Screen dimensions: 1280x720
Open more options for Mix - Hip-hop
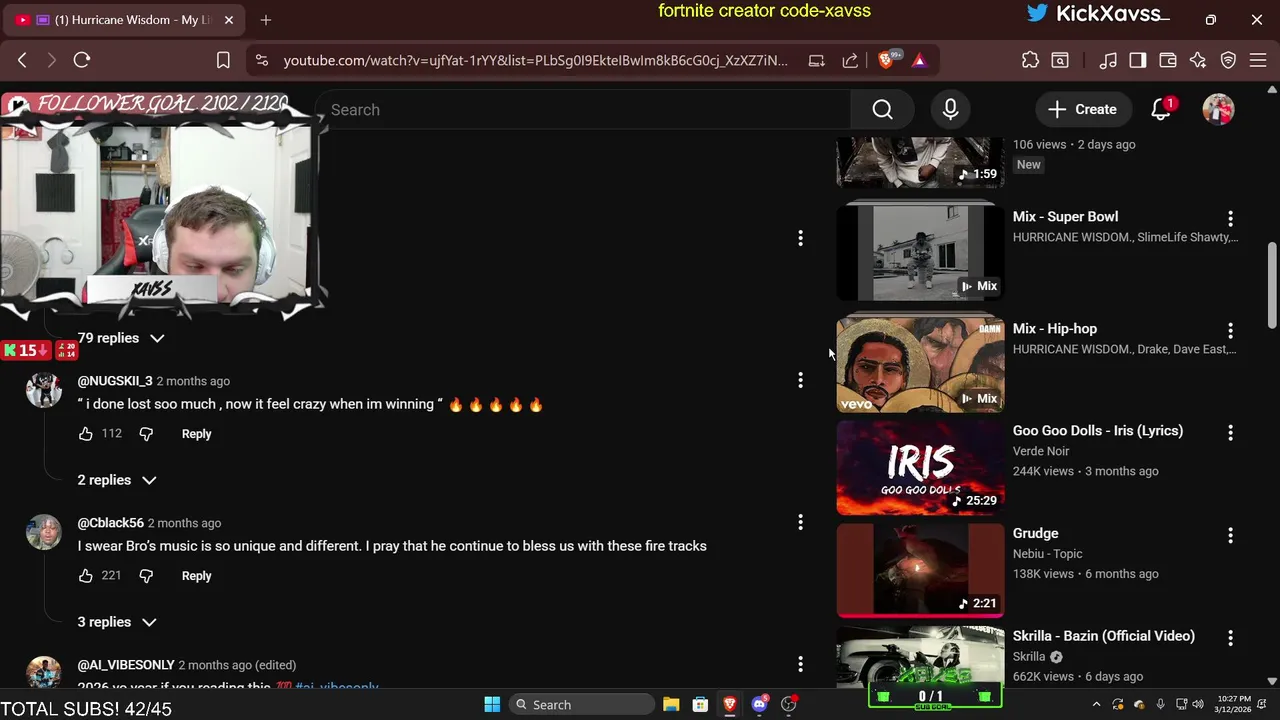pos(1230,330)
